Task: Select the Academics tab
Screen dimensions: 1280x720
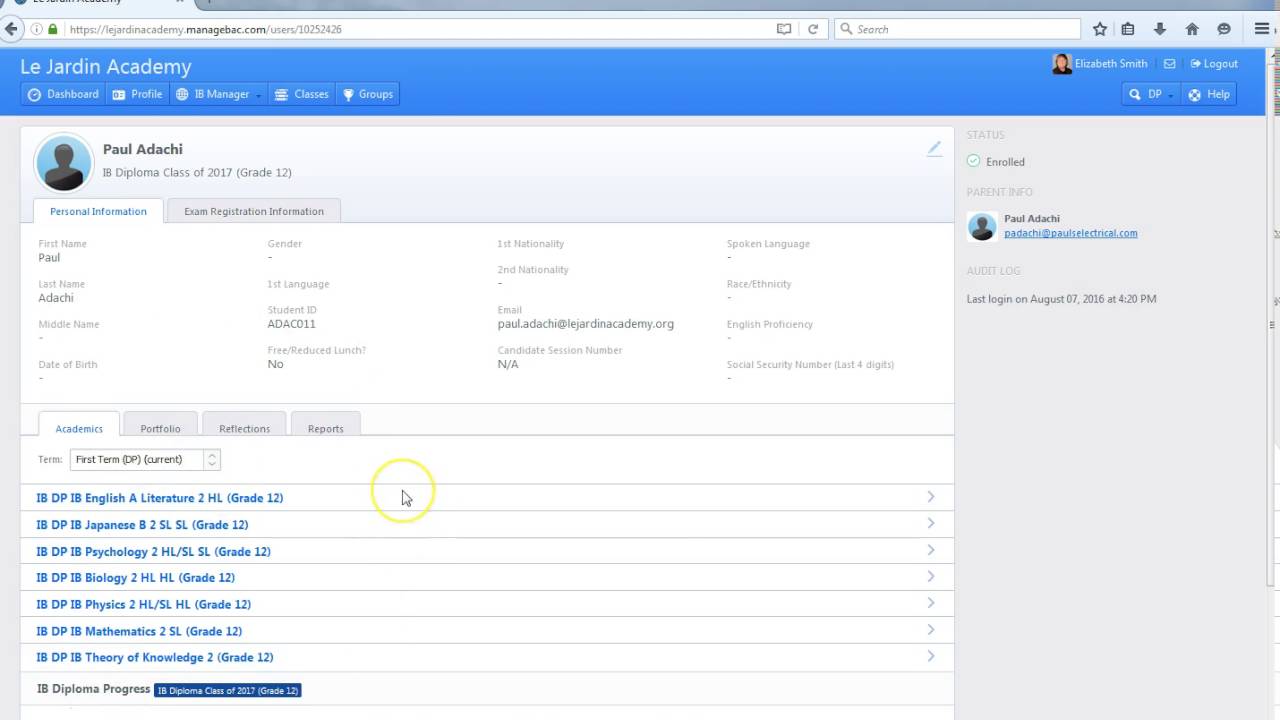Action: [79, 428]
